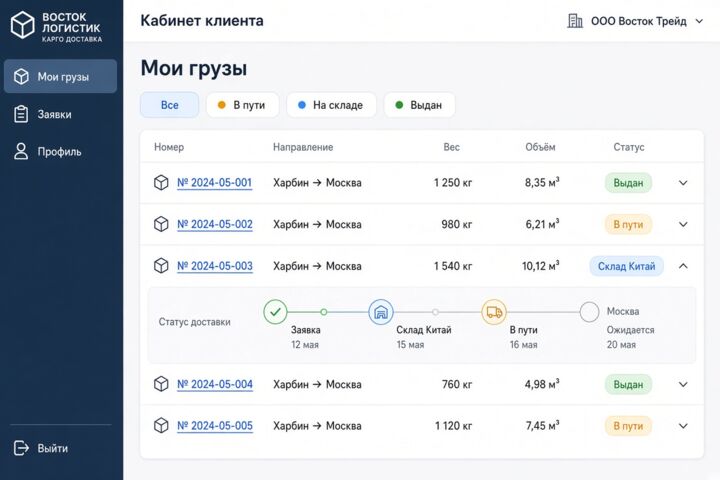Click В пути status badge of 2024-05-005
This screenshot has height=480, width=720.
tap(628, 426)
